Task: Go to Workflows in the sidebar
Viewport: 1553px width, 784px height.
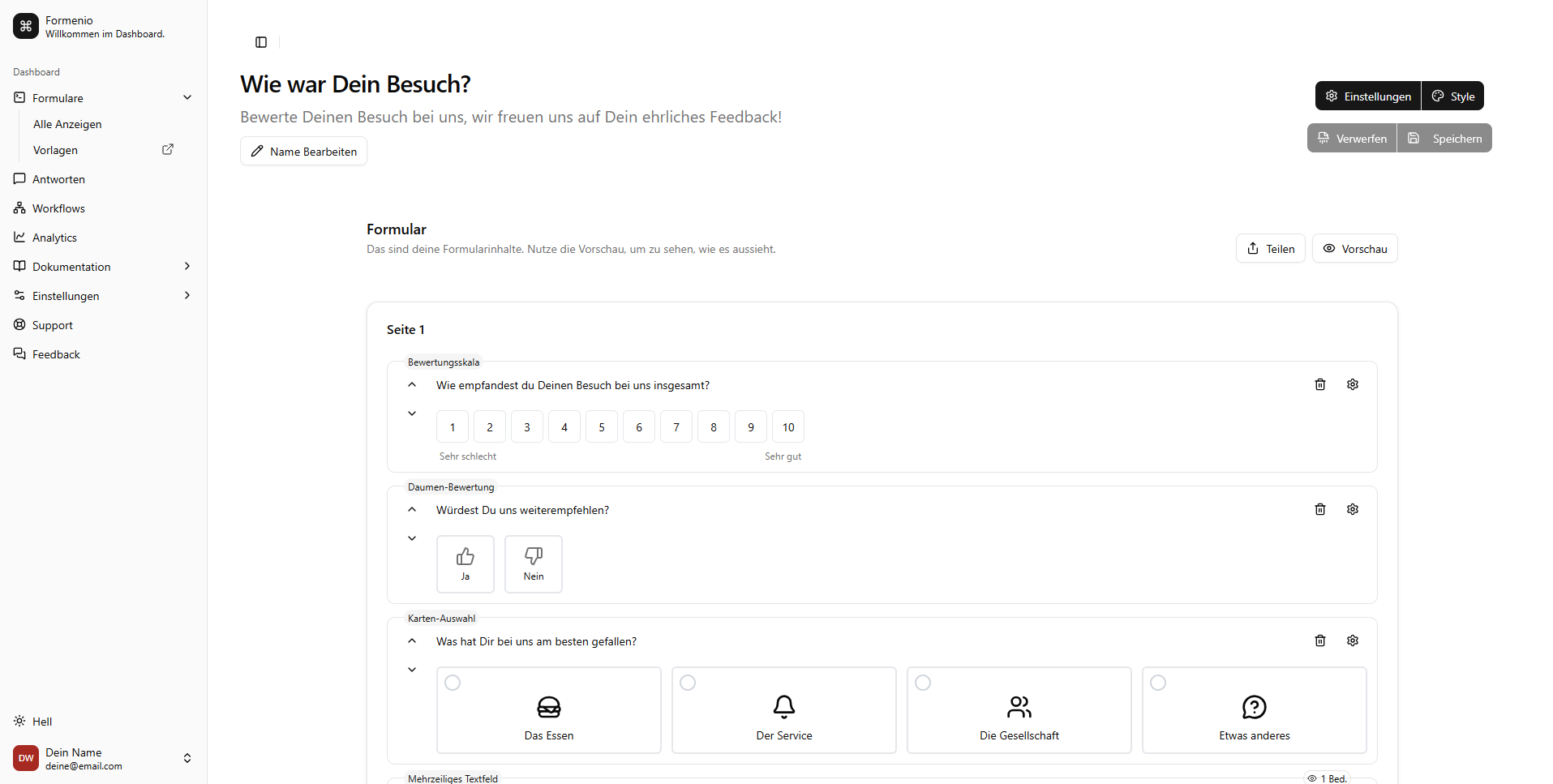Action: tap(58, 208)
